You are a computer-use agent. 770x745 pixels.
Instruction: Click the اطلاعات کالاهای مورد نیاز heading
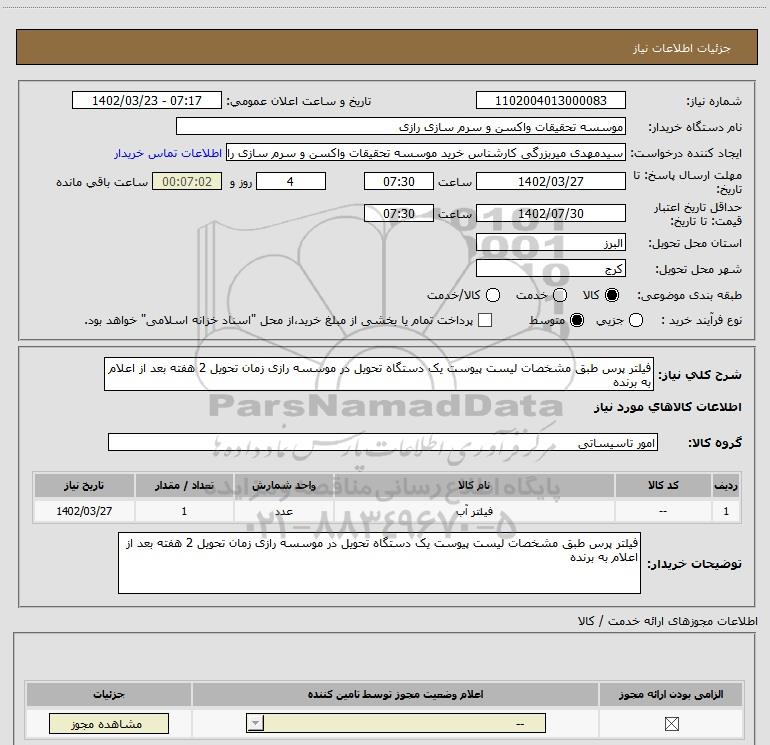pos(668,407)
